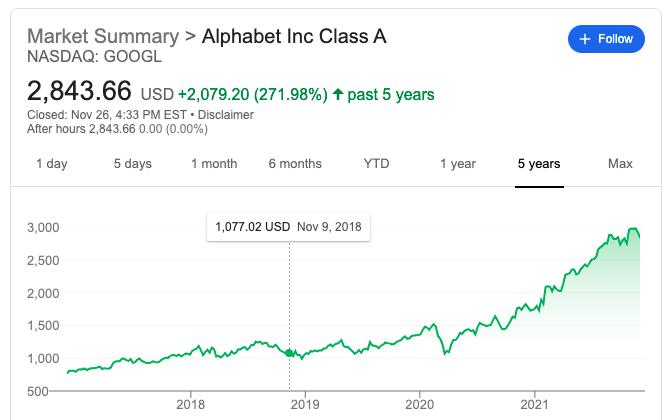Viewport: 670px width, 420px height.
Task: Choose the YTD range tab
Action: click(x=377, y=164)
